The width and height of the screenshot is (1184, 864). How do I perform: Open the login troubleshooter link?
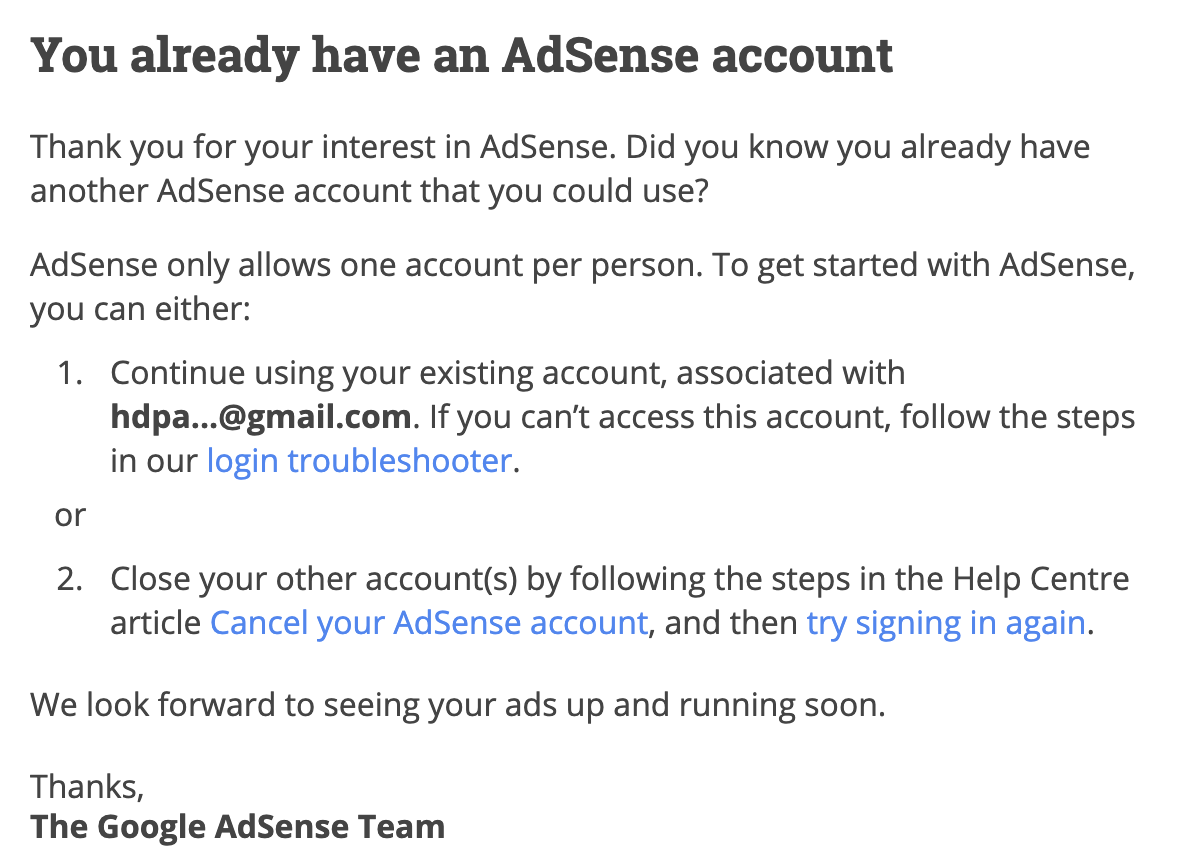click(x=359, y=461)
